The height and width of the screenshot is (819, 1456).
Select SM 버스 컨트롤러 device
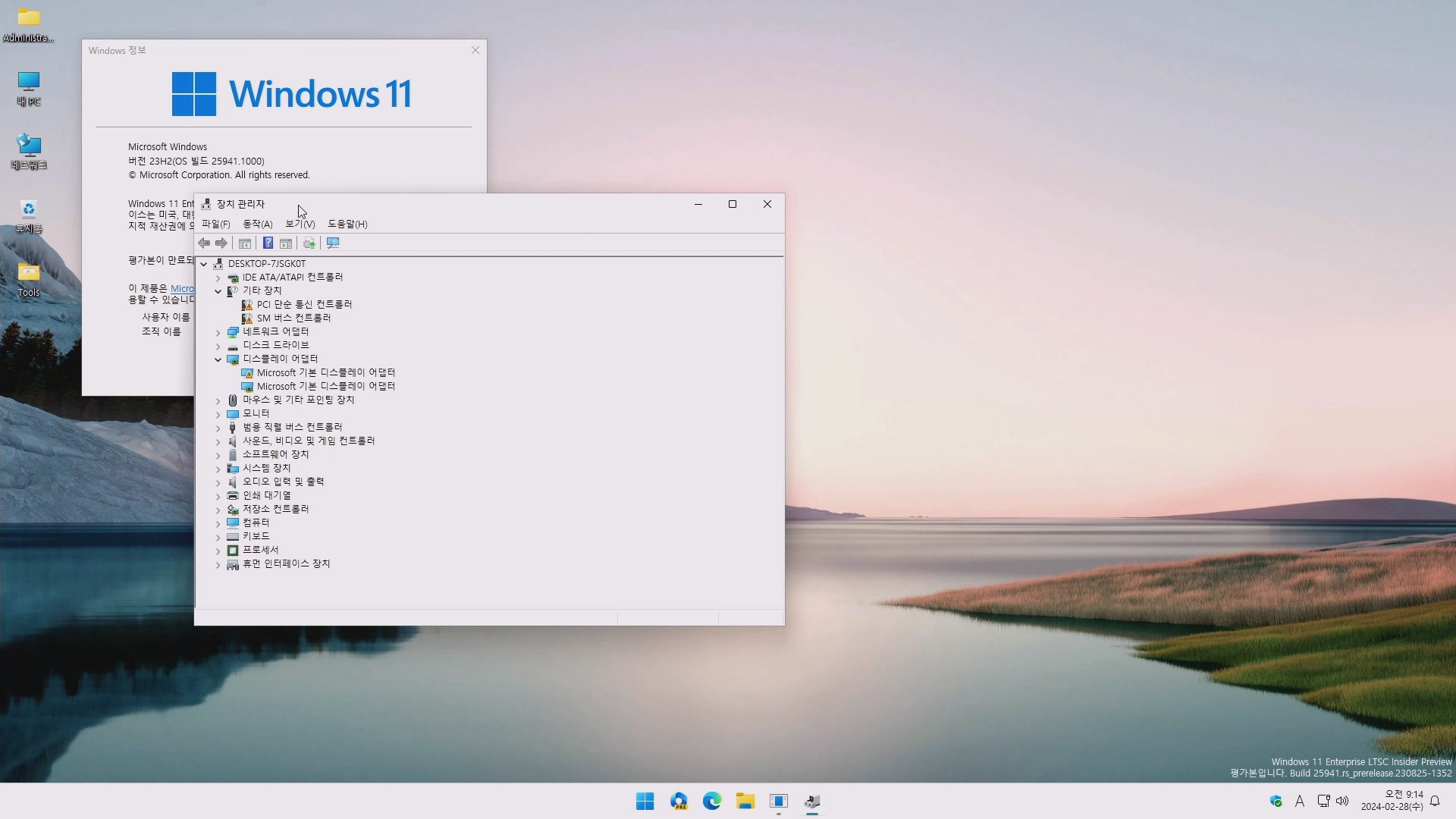point(293,318)
